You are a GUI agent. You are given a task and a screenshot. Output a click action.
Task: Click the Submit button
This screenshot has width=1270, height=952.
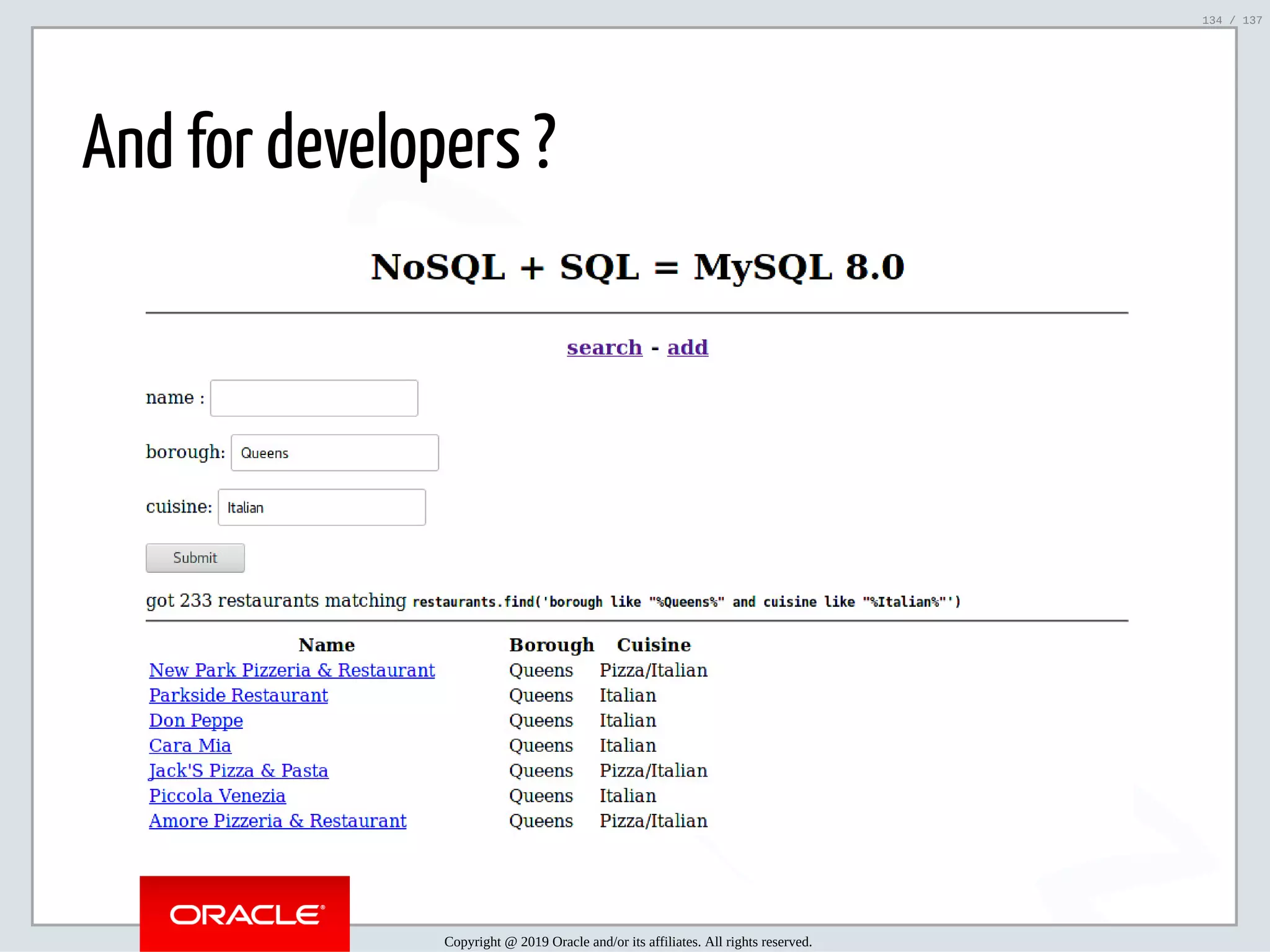195,558
